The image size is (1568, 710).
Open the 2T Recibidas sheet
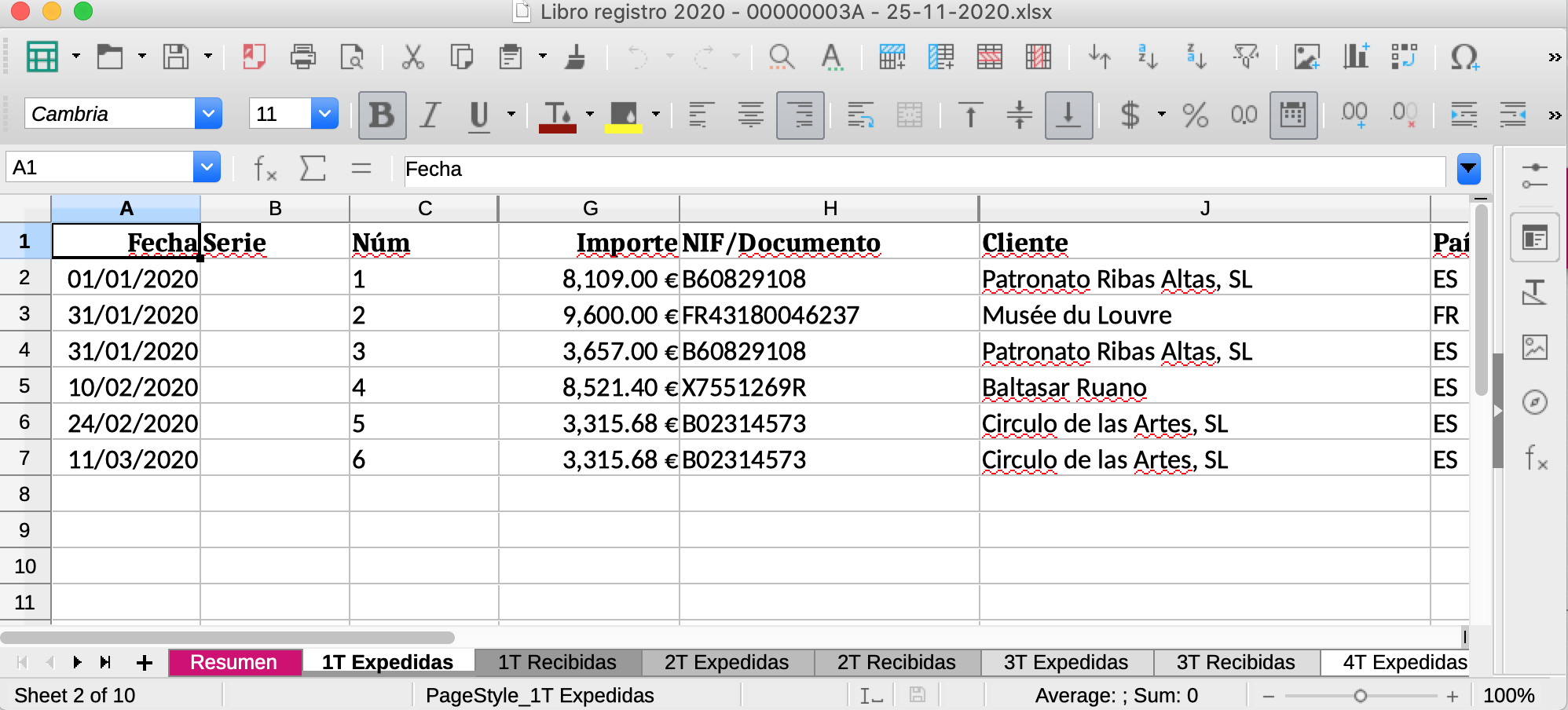pos(897,662)
